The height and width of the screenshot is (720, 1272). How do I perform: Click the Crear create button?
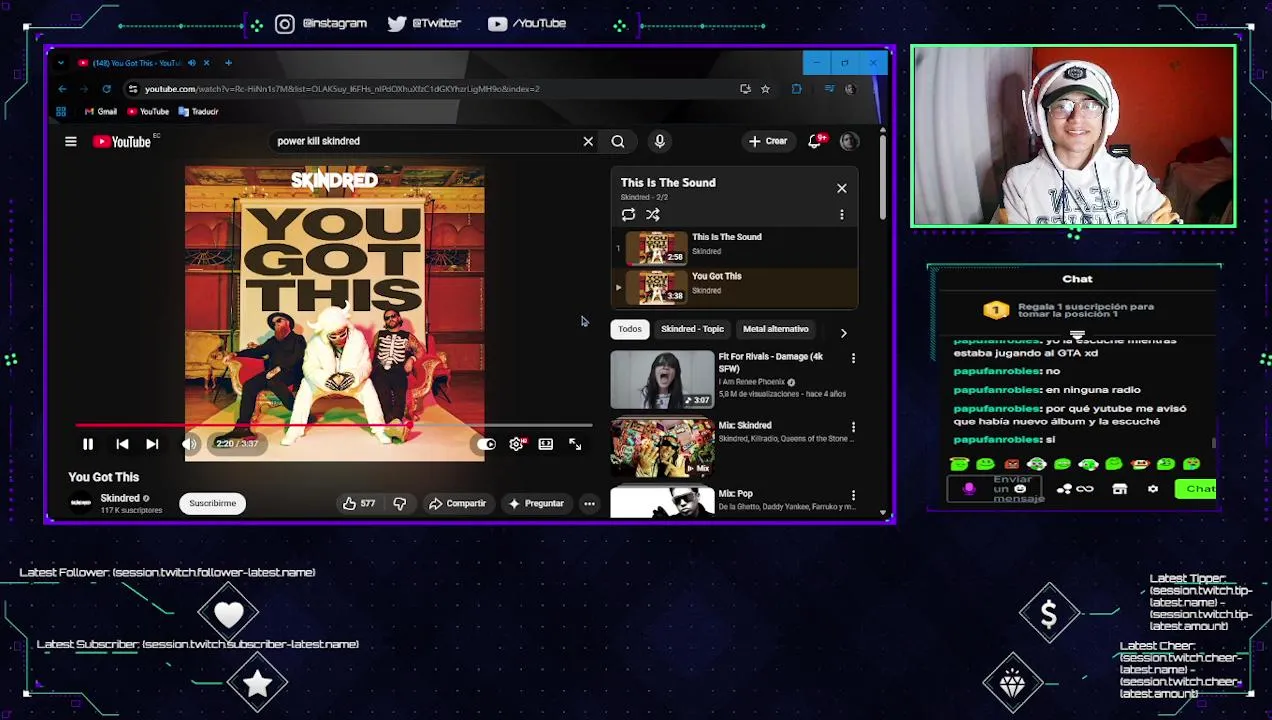tap(767, 141)
